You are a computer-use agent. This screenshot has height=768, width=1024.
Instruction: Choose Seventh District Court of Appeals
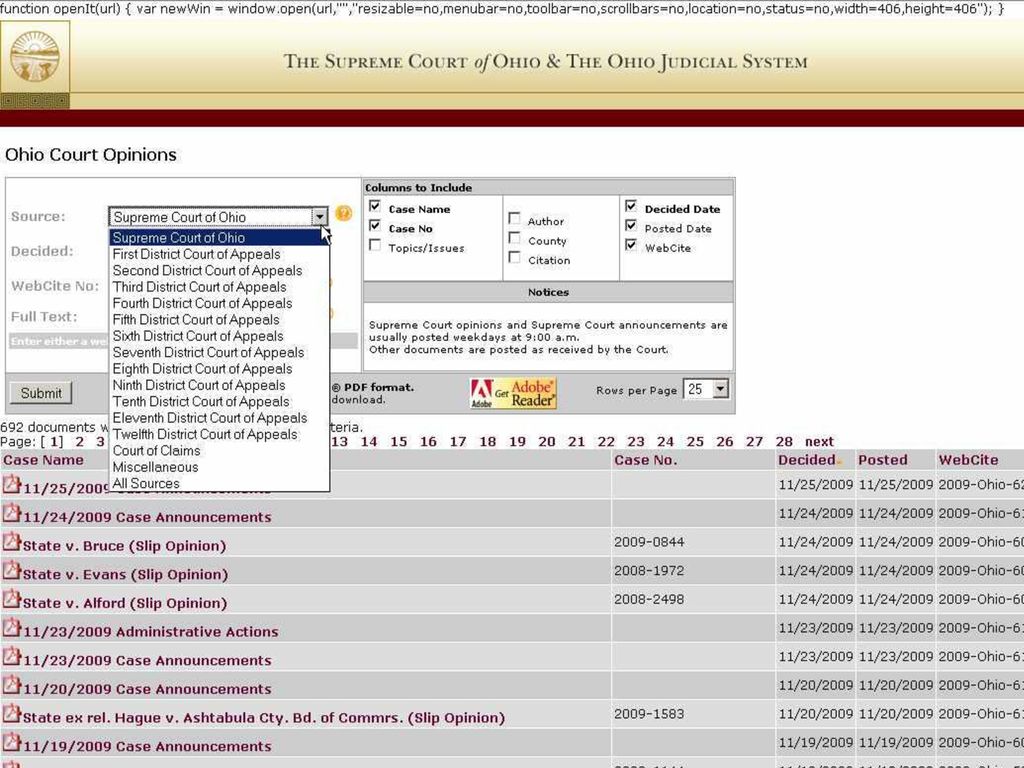click(x=219, y=352)
